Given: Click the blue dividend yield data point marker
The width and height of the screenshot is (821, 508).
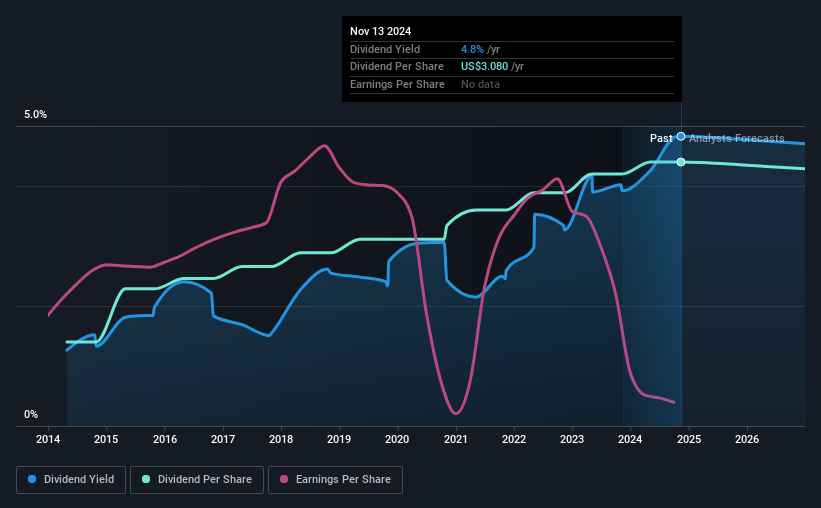Looking at the screenshot, I should [x=681, y=136].
